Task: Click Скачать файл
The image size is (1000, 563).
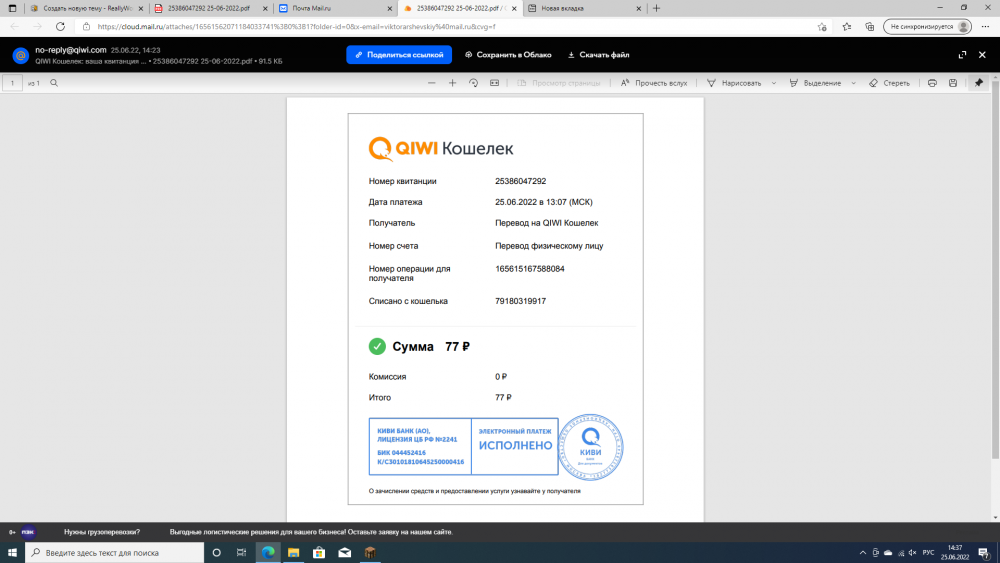Action: 598,55
